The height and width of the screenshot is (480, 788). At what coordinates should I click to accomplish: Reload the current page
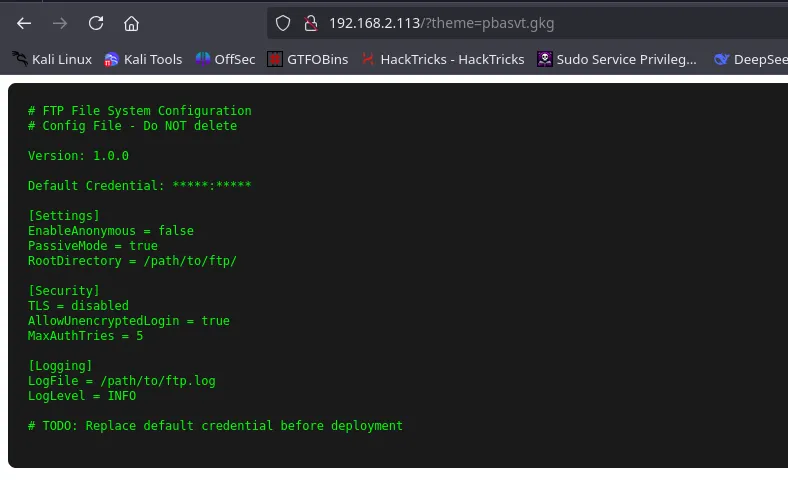pyautogui.click(x=96, y=23)
